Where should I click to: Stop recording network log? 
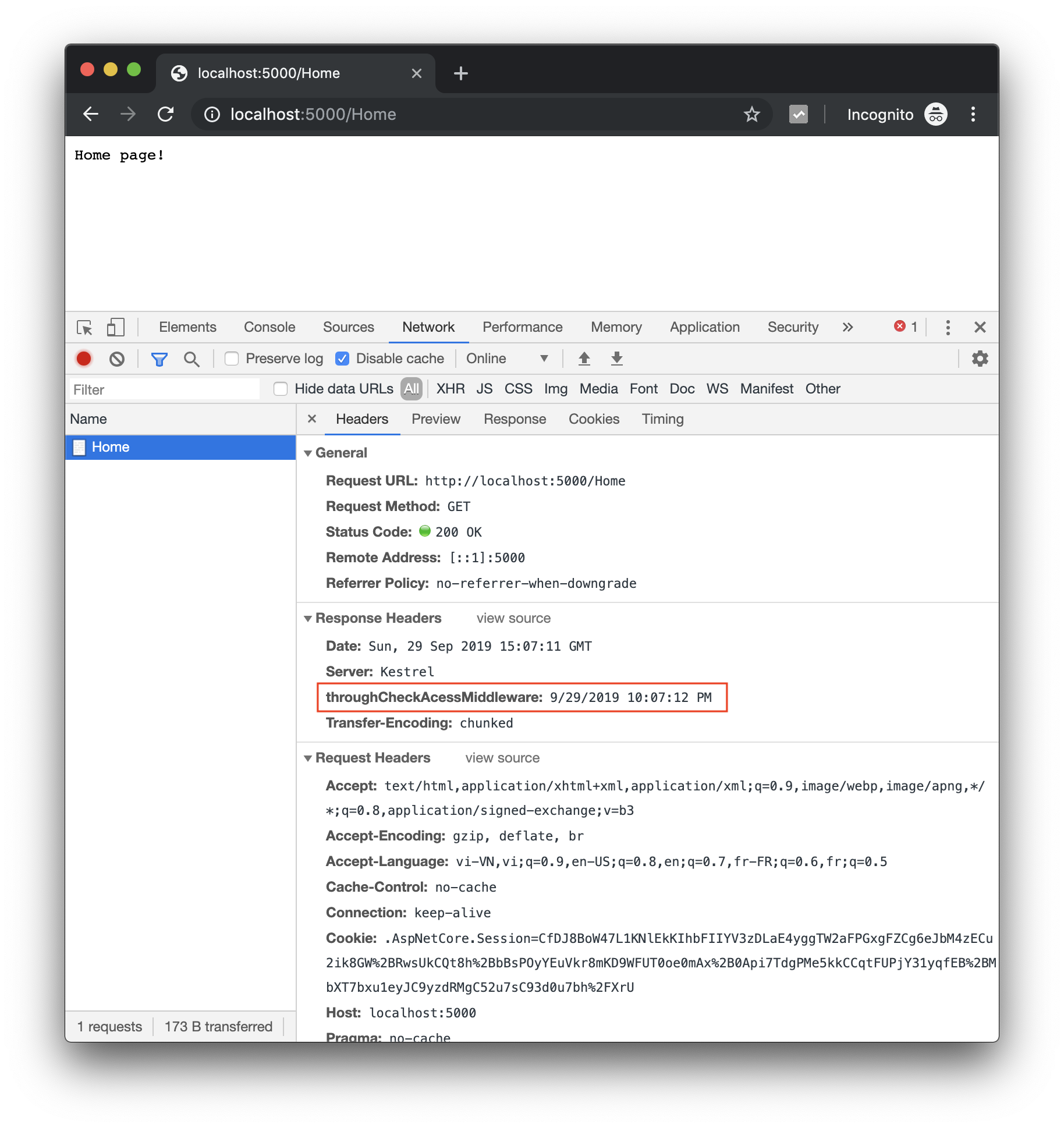point(84,359)
